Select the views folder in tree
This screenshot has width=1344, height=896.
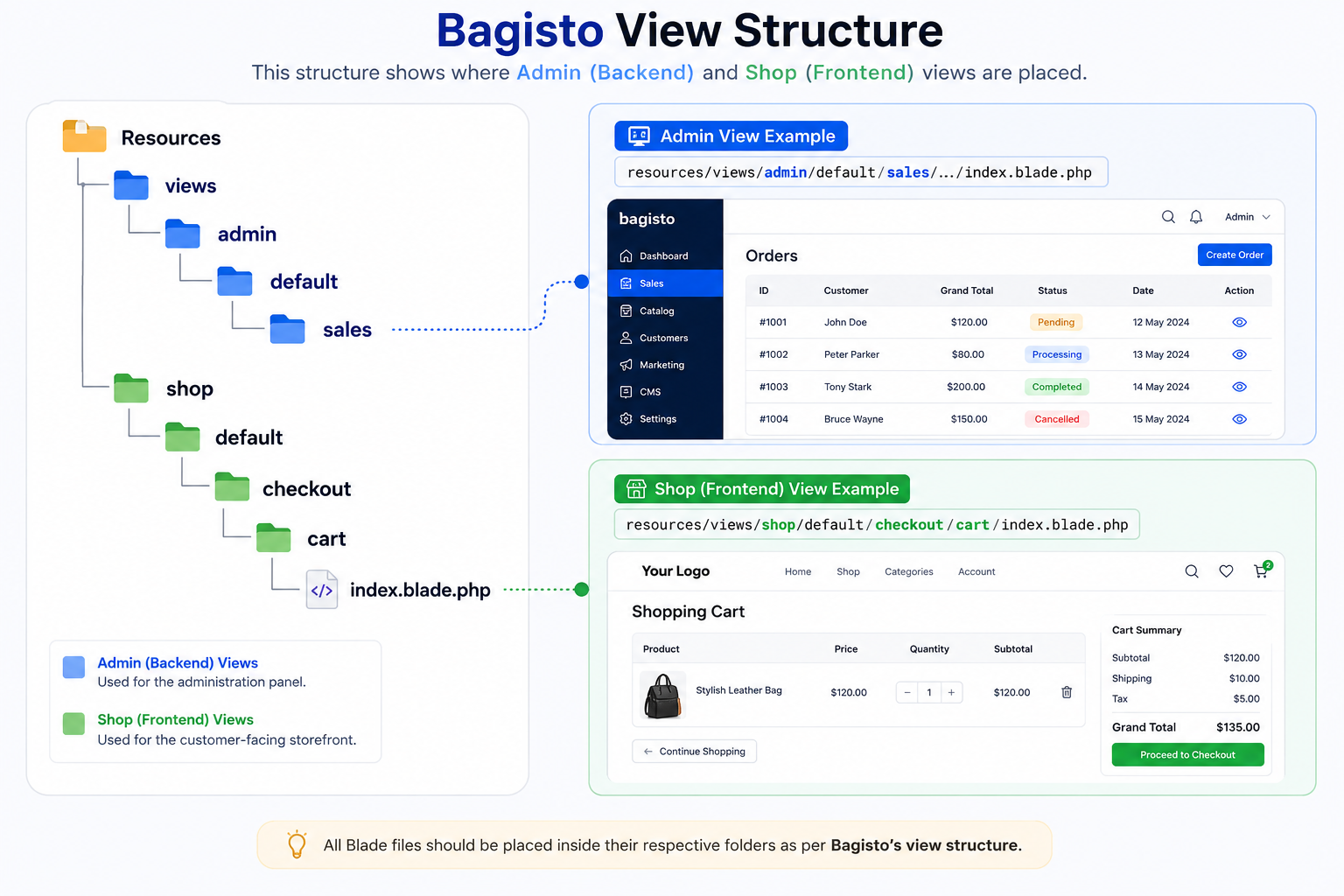[x=131, y=185]
